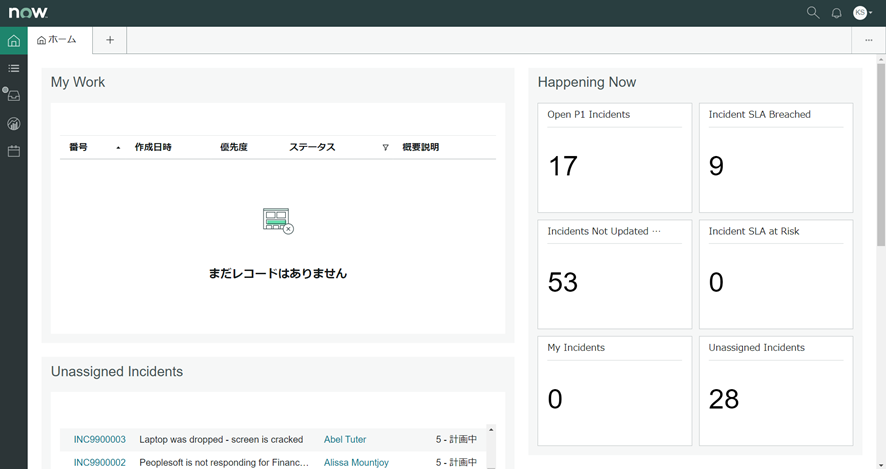Viewport: 886px width, 469px height.
Task: Click the empty-records illustration icon in My Work
Action: point(278,220)
